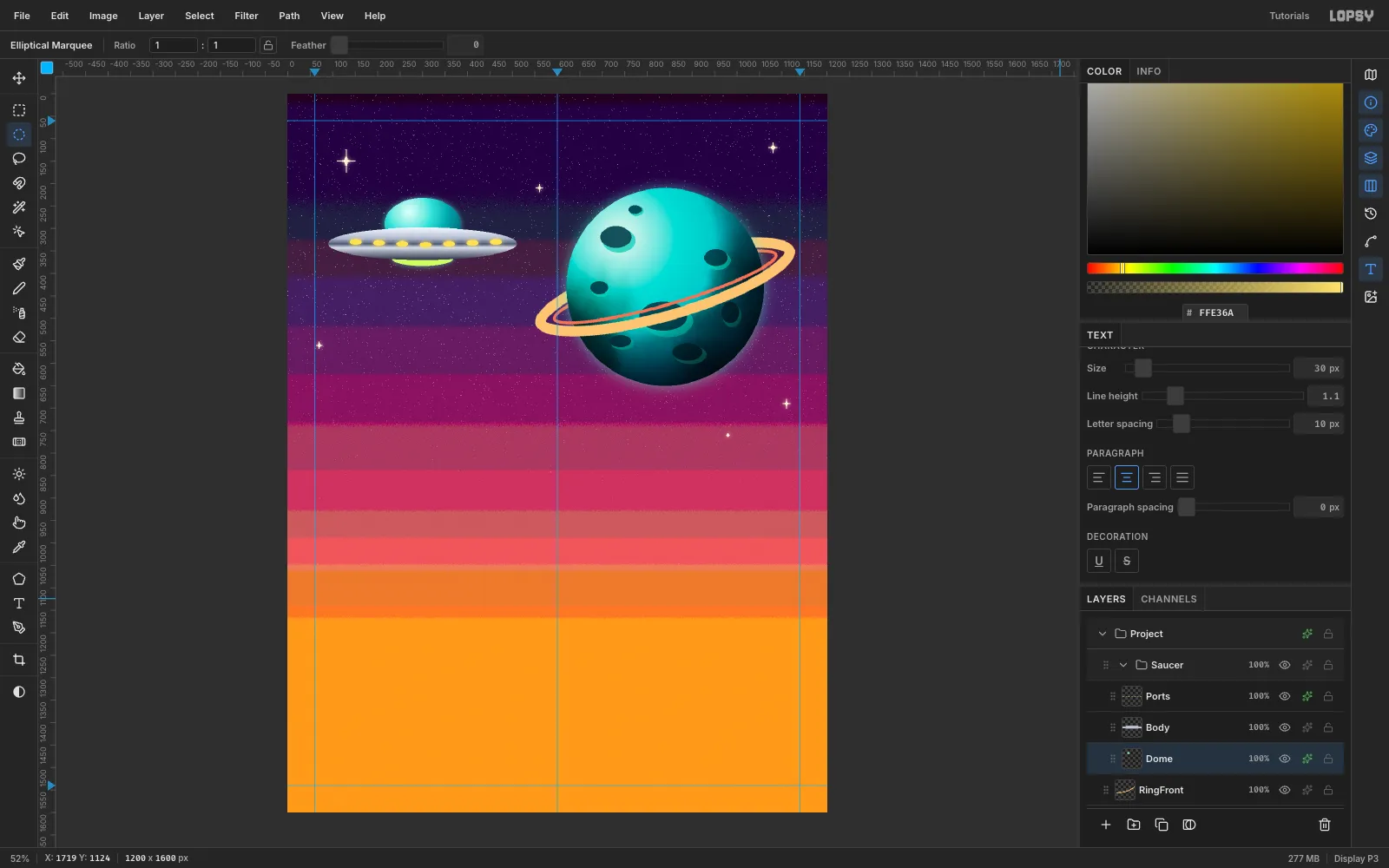The image size is (1389, 868).
Task: Click the text Size slider
Action: [x=1208, y=368]
